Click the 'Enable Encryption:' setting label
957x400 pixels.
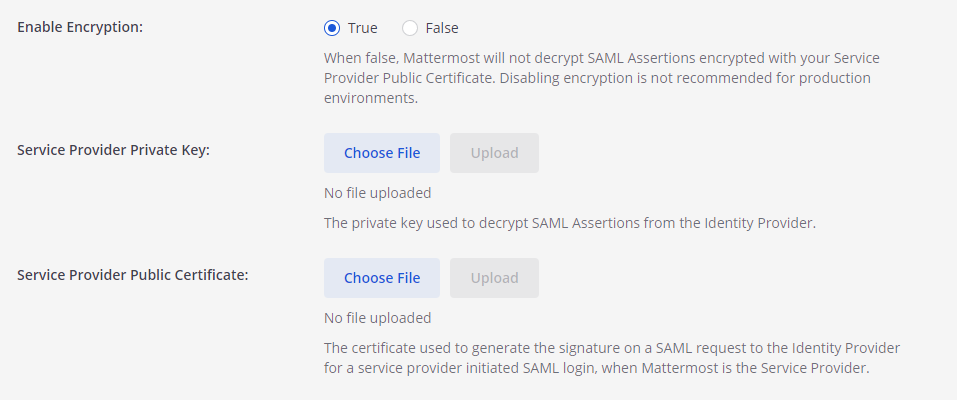[81, 27]
